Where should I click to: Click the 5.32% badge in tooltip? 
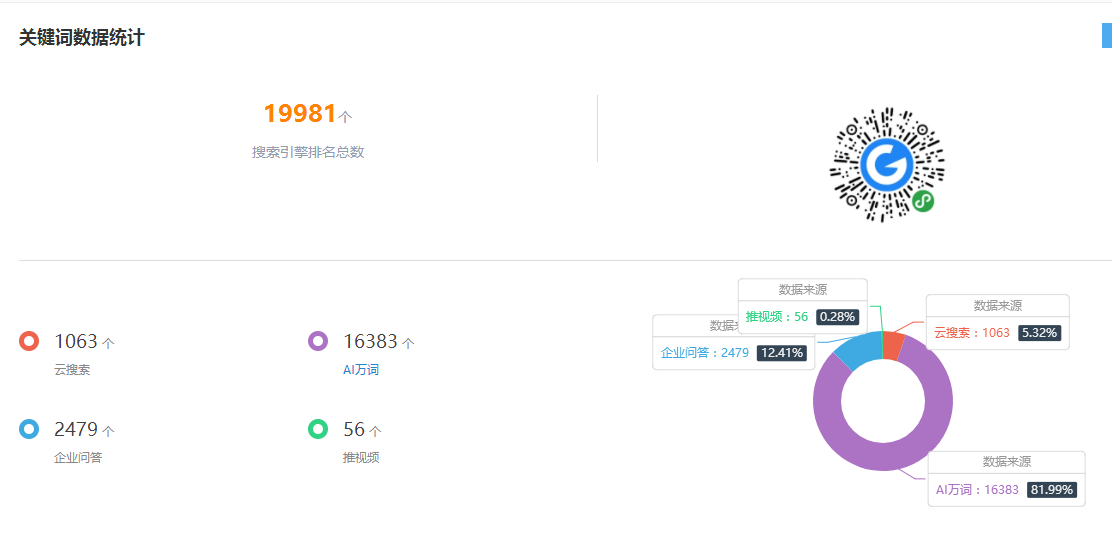(x=1040, y=332)
